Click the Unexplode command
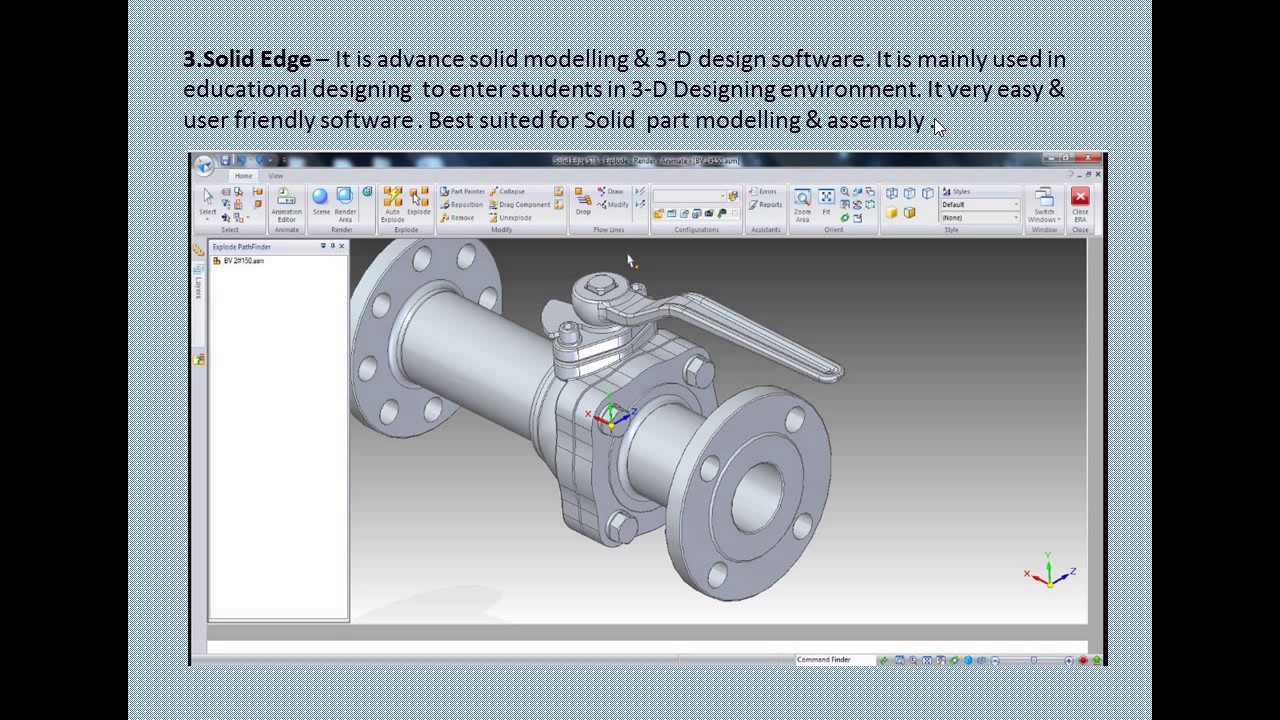Screen dimensions: 1280x720 tap(510, 217)
